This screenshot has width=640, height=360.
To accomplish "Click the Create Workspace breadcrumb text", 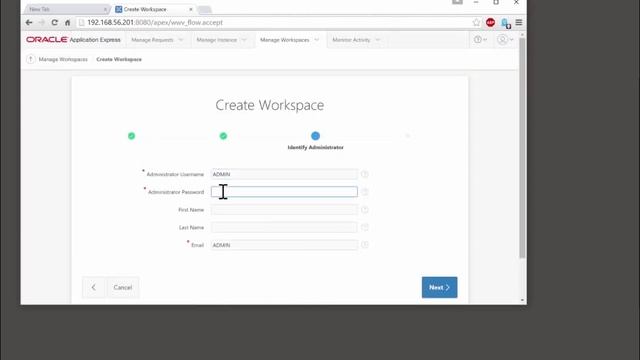I will [119, 59].
